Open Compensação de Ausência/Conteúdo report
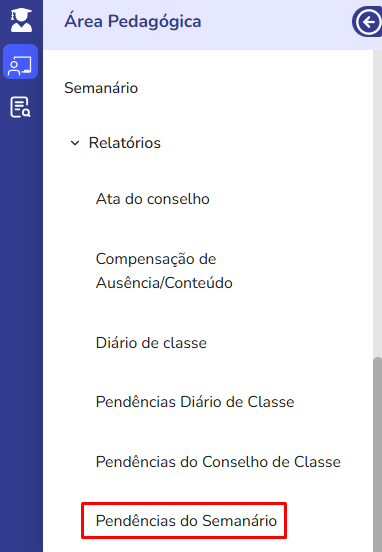The height and width of the screenshot is (552, 382). (164, 271)
